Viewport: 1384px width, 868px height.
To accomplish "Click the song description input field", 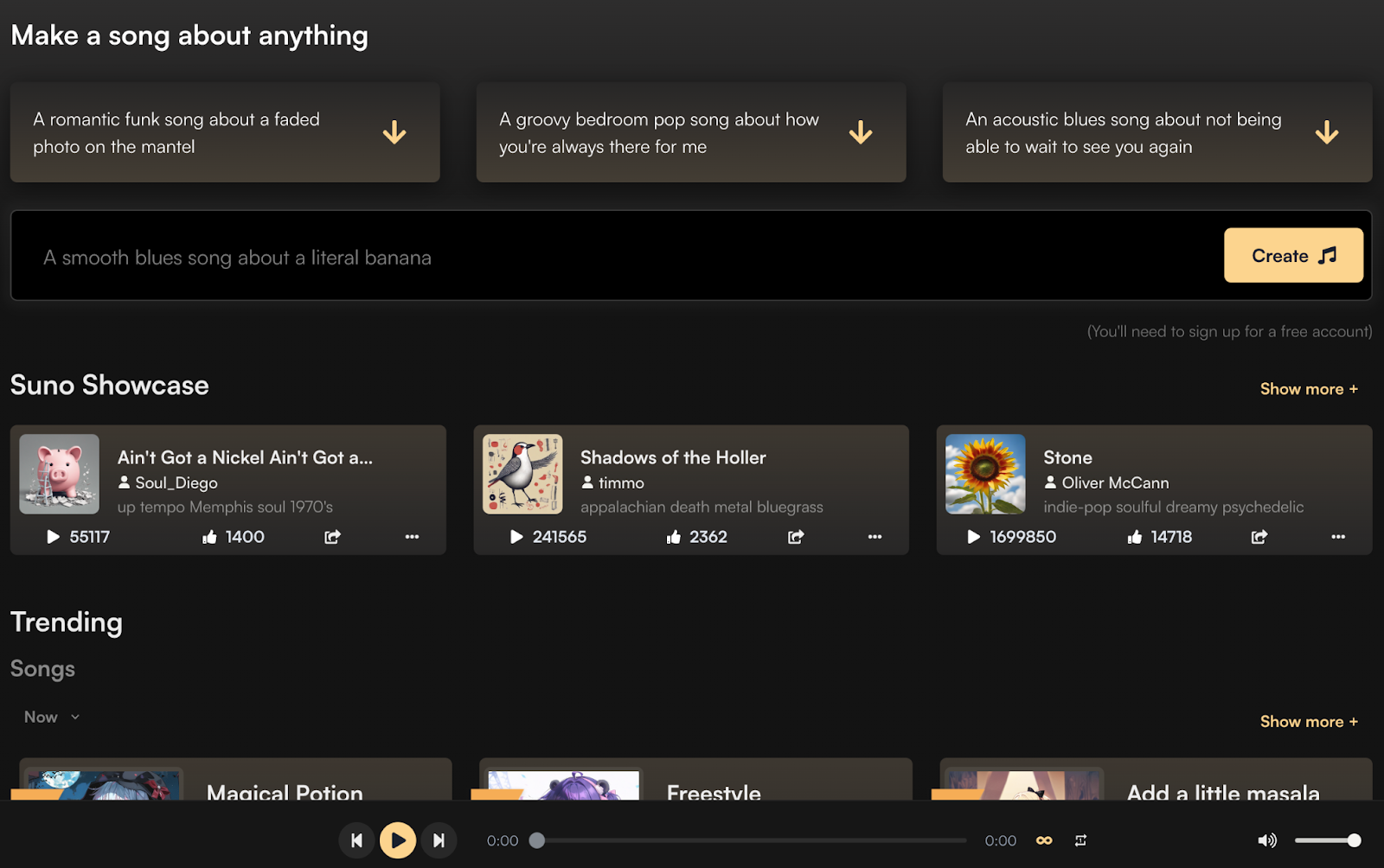I will click(605, 257).
